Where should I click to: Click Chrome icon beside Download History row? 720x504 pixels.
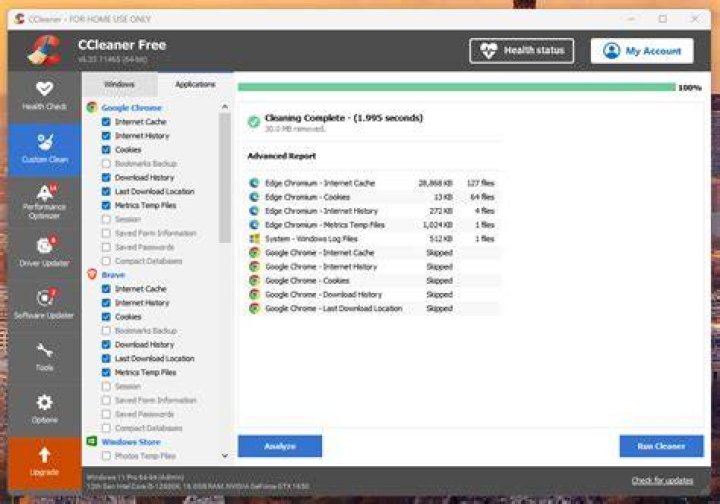point(254,294)
